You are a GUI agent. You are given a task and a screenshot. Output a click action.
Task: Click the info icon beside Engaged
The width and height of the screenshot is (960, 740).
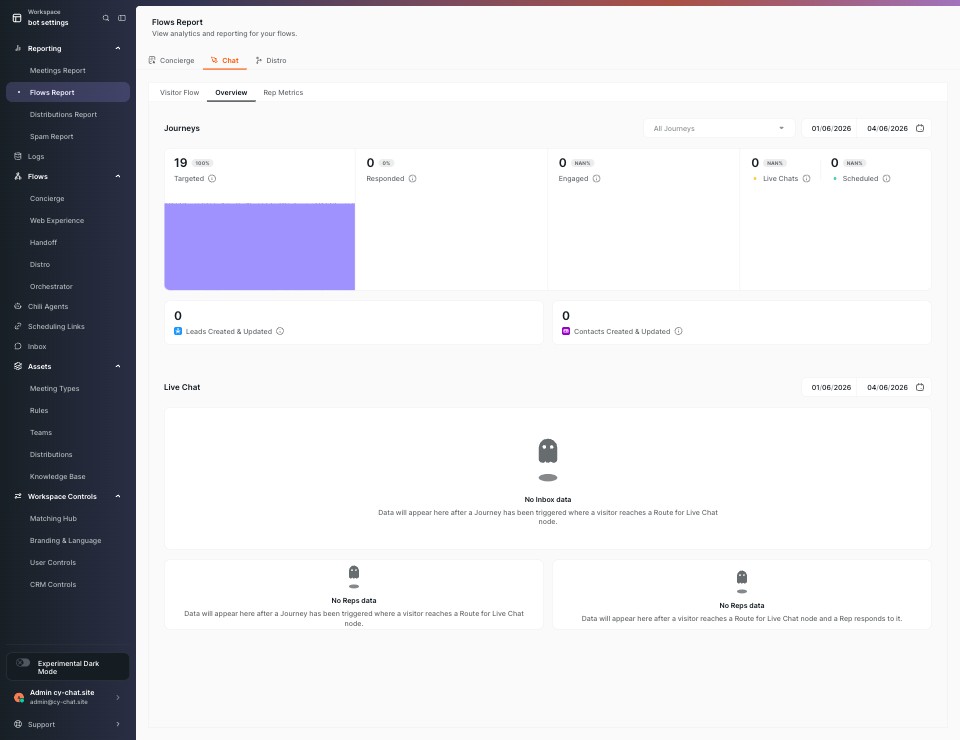click(596, 179)
